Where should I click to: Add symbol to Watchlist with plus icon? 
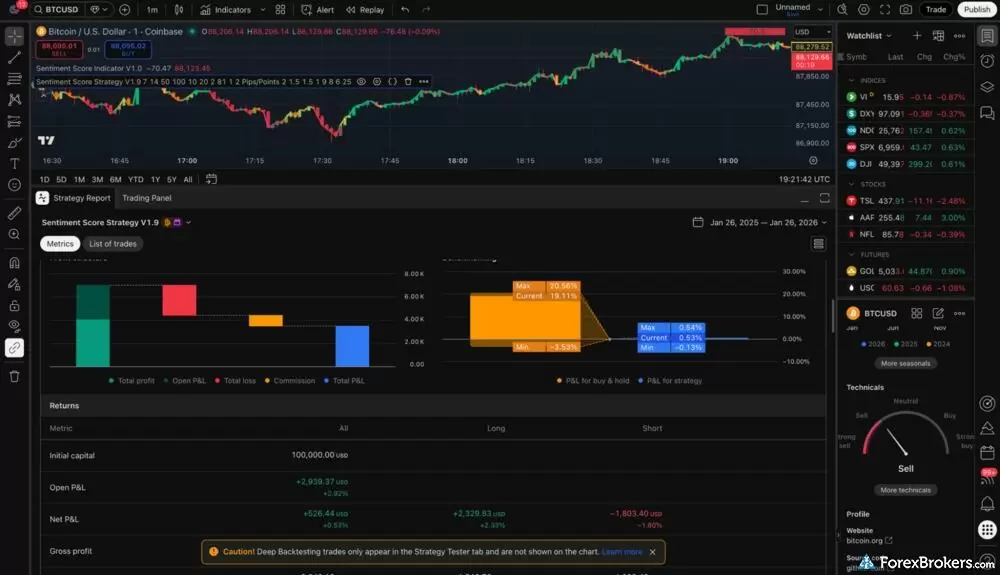tap(916, 36)
